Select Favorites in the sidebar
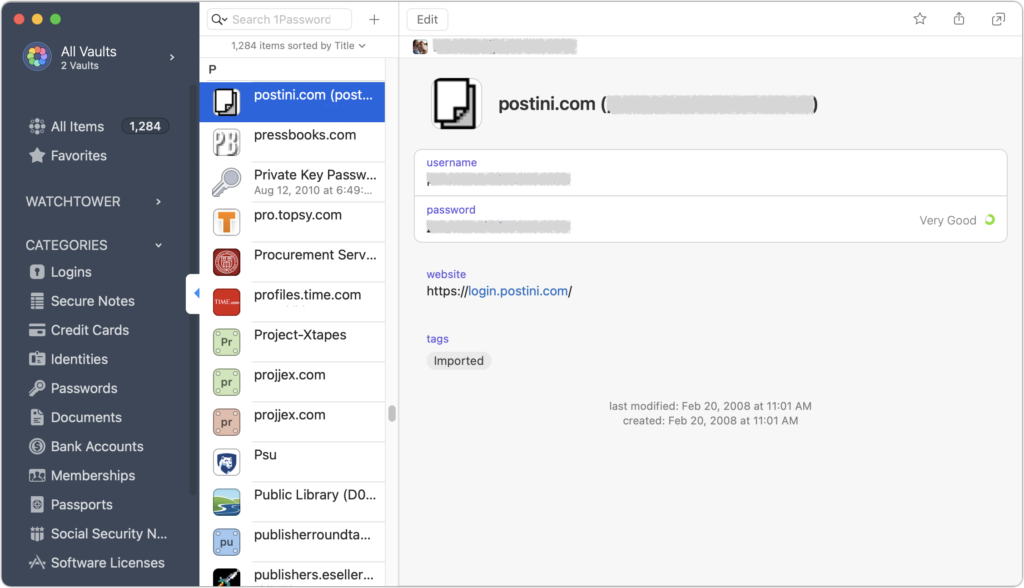1024x588 pixels. pos(78,156)
